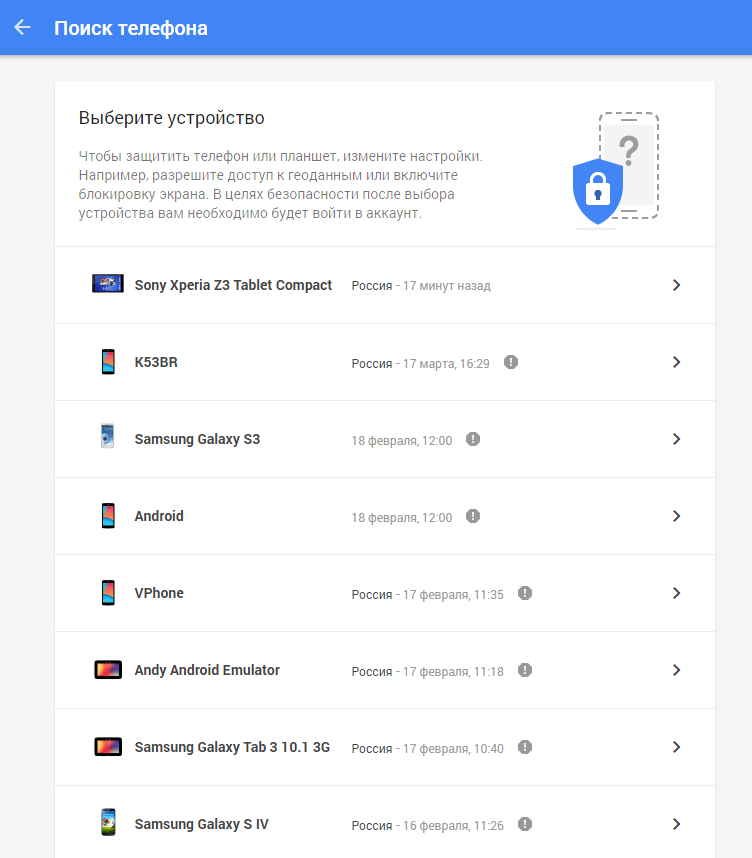Select the Android device name
The width and height of the screenshot is (752, 858).
[x=159, y=516]
